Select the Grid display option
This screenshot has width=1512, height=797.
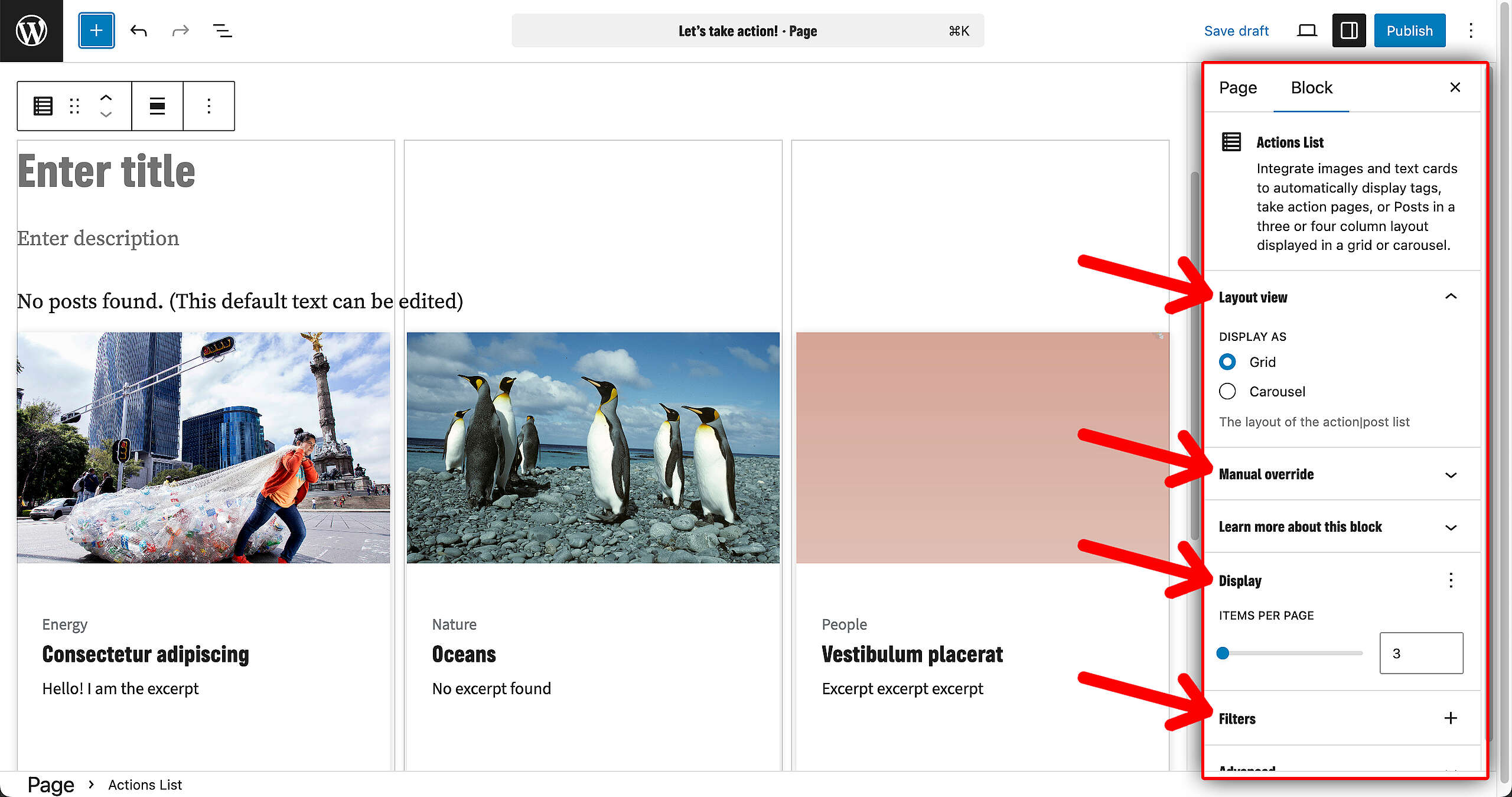(1227, 362)
